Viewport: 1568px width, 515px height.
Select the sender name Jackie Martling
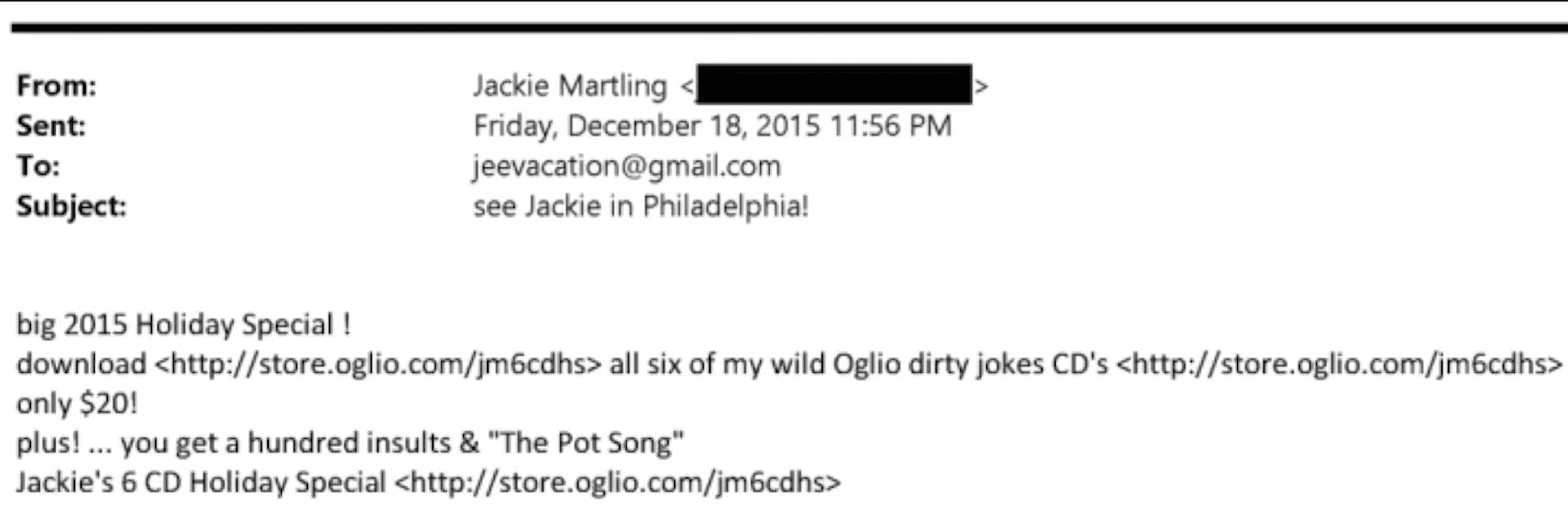(570, 86)
